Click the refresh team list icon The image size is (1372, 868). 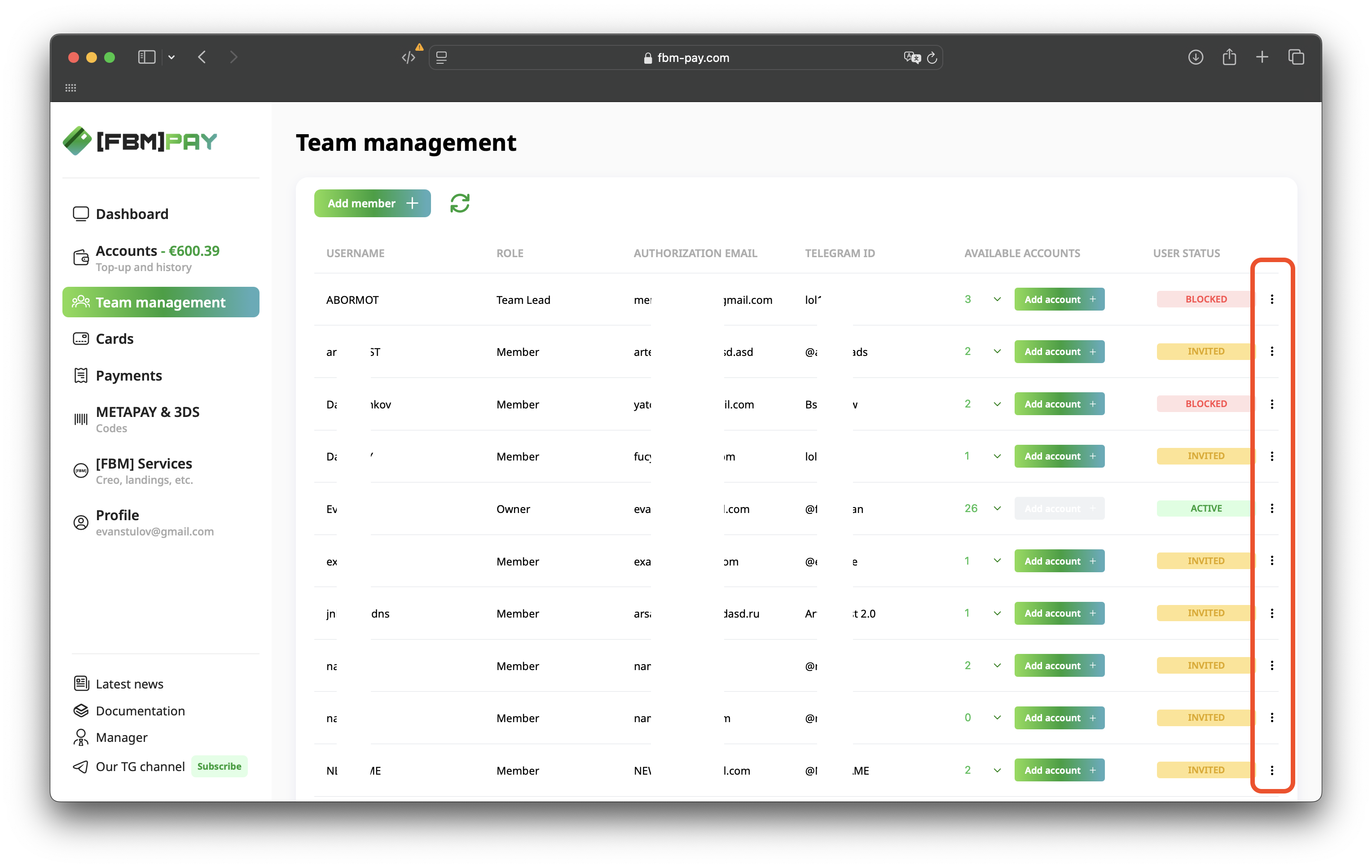pyautogui.click(x=459, y=203)
